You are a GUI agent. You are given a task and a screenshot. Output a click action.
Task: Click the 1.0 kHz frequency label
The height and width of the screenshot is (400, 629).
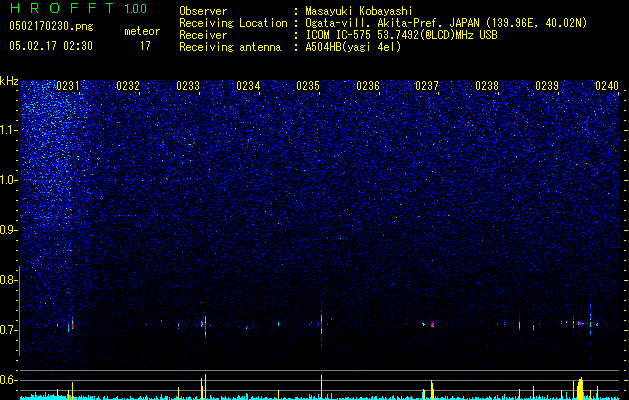(8, 180)
